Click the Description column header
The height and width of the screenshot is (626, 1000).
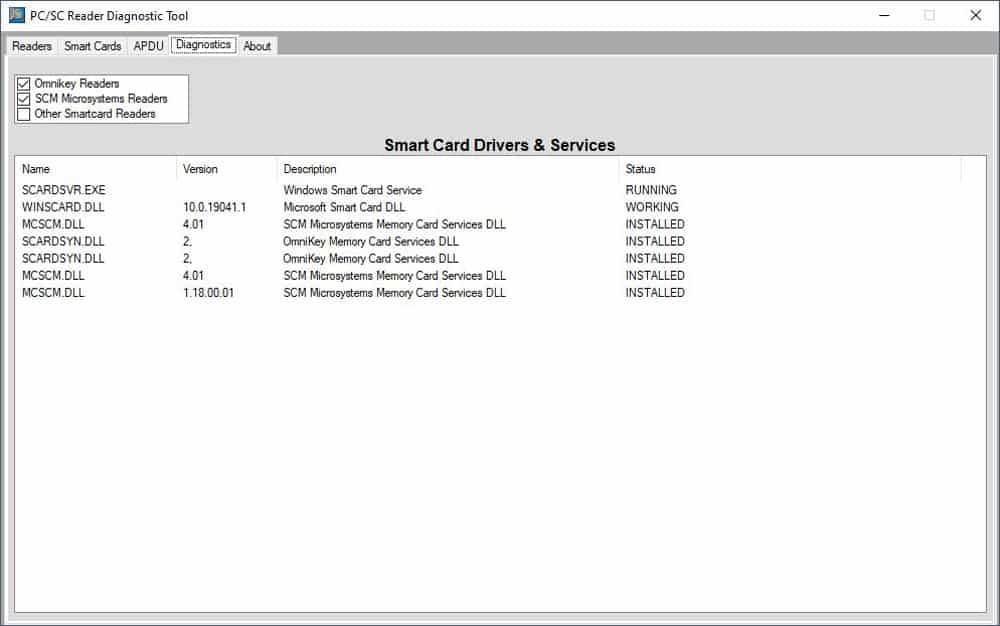point(448,169)
